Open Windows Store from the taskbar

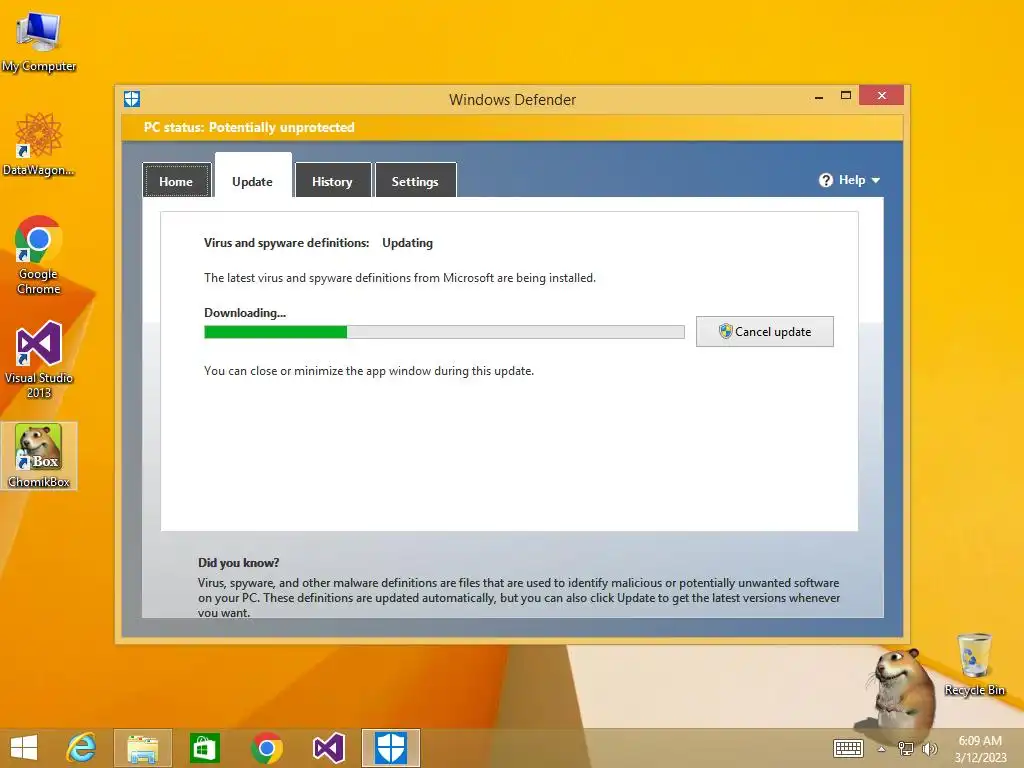[x=205, y=748]
